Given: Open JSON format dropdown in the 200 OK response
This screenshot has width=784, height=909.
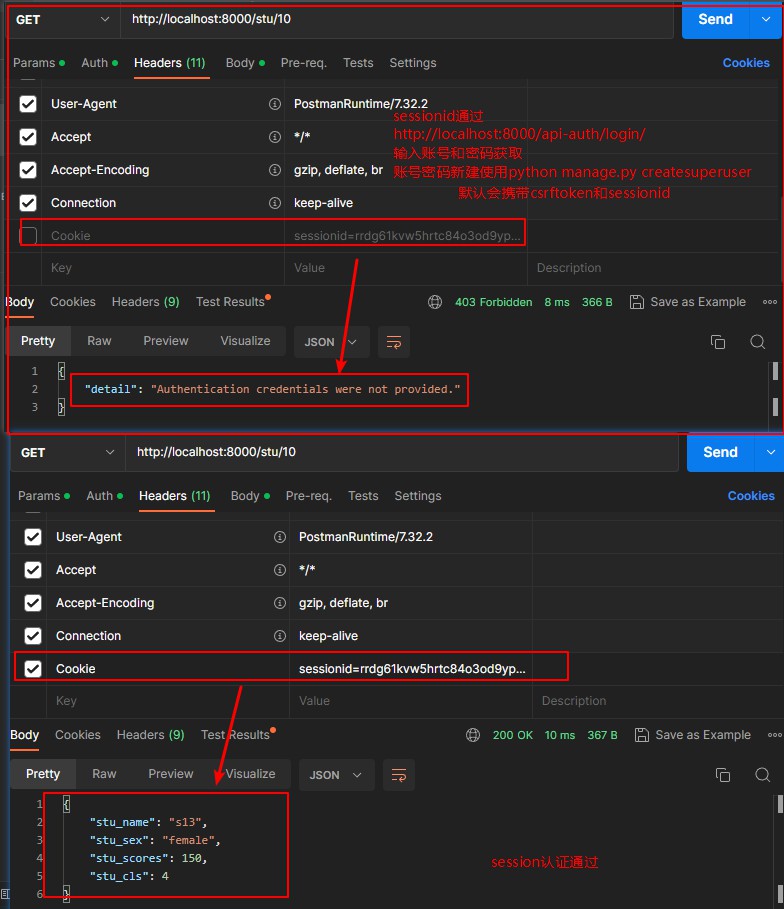Looking at the screenshot, I should pos(337,775).
